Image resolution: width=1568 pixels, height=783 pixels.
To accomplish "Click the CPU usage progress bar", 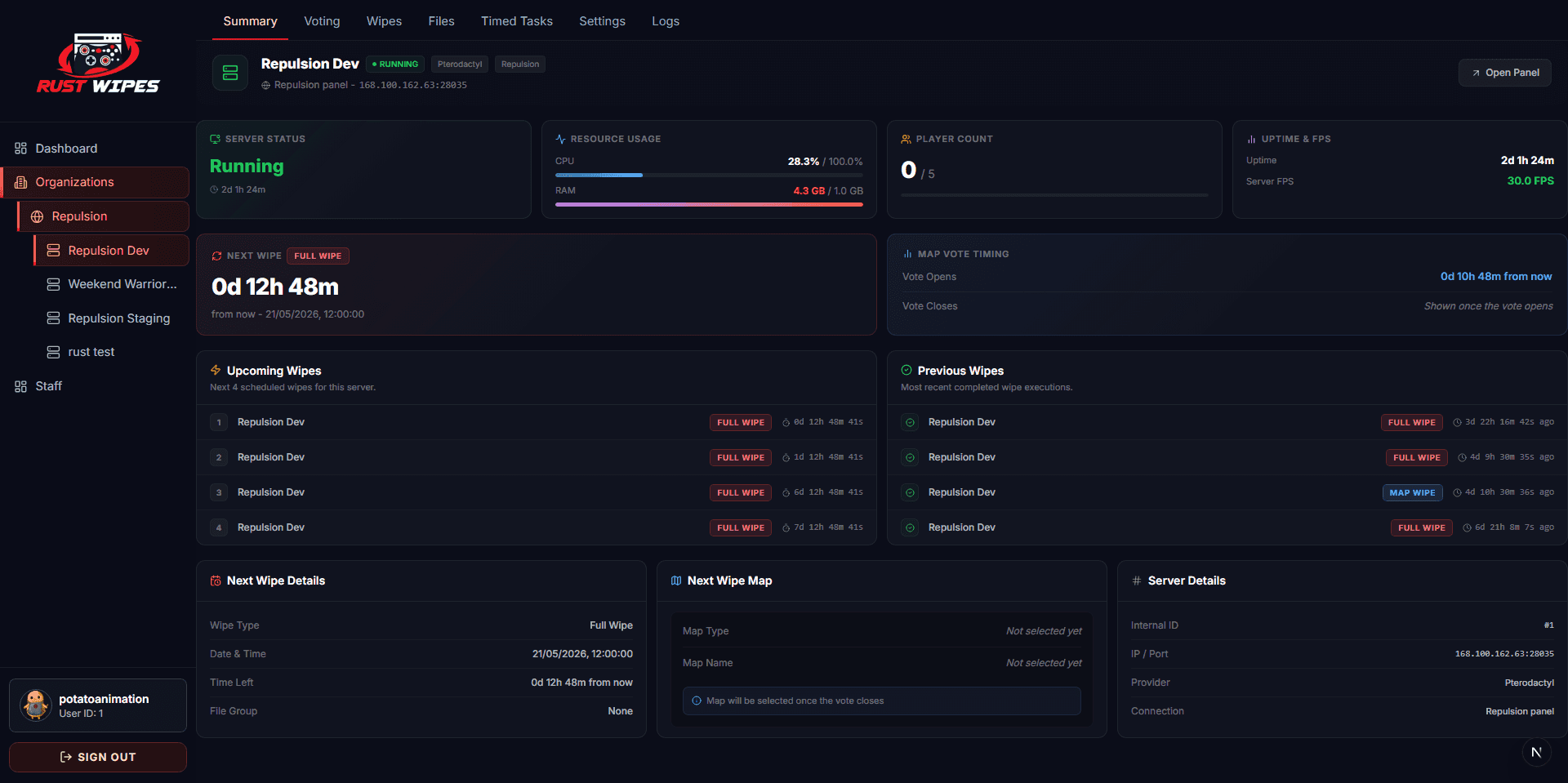I will [709, 175].
